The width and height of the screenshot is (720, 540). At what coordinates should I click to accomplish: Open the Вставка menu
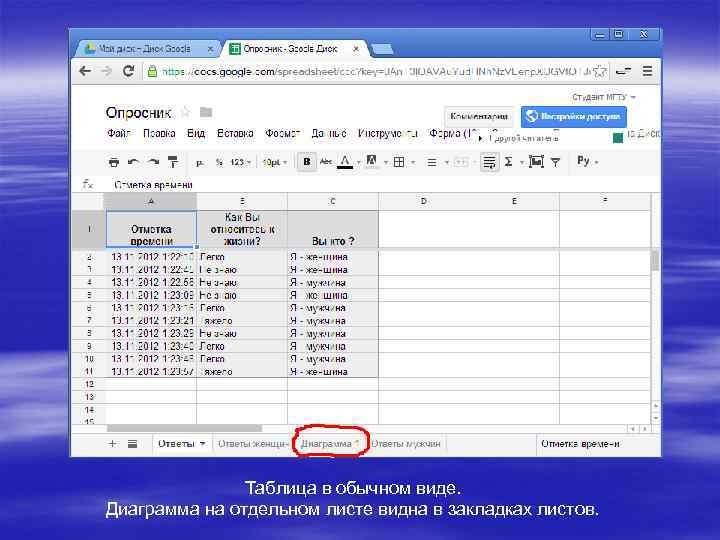coord(235,133)
